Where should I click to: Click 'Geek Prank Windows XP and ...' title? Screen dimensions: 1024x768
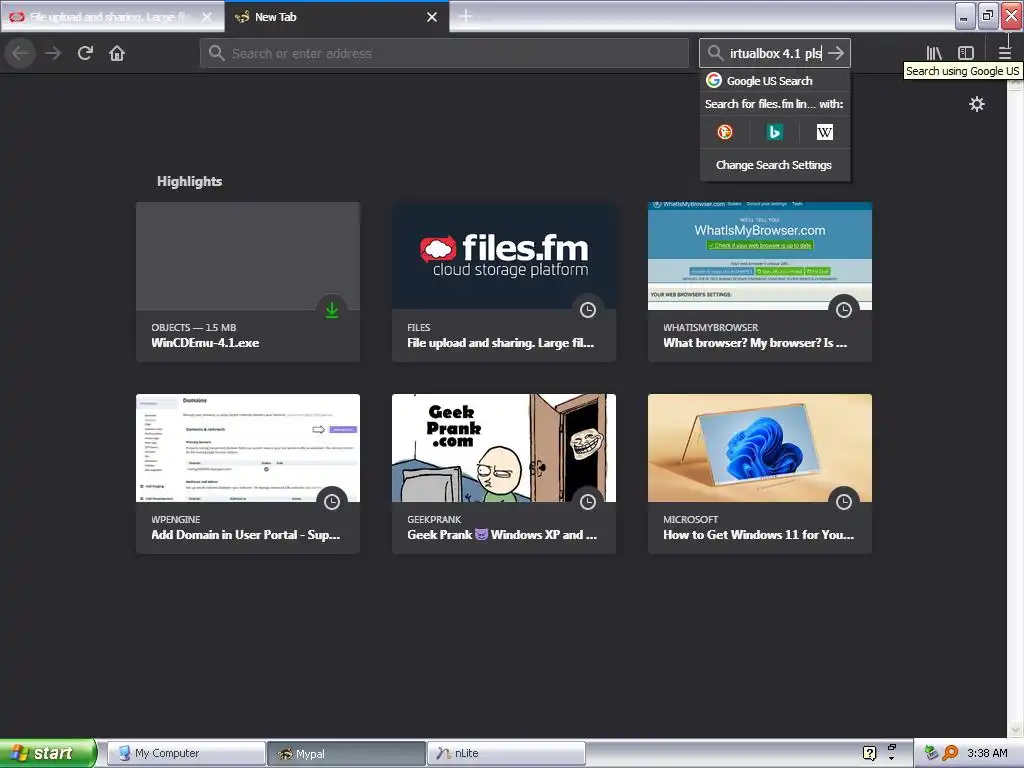pyautogui.click(x=502, y=535)
